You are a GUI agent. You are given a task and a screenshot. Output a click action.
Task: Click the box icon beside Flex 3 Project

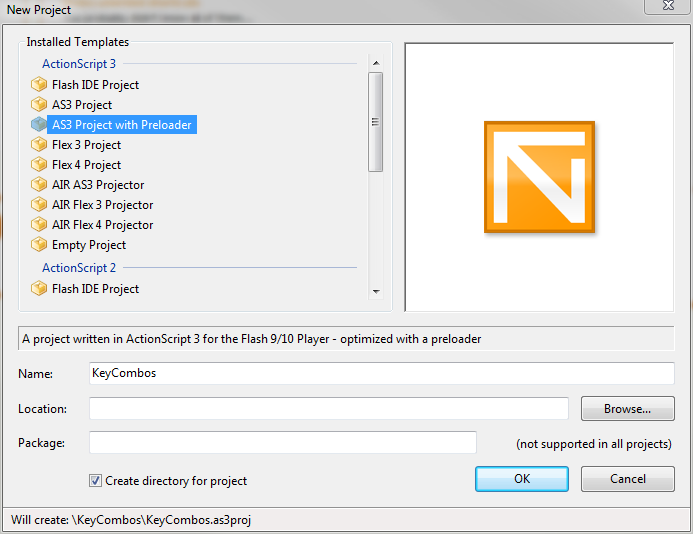pos(39,144)
